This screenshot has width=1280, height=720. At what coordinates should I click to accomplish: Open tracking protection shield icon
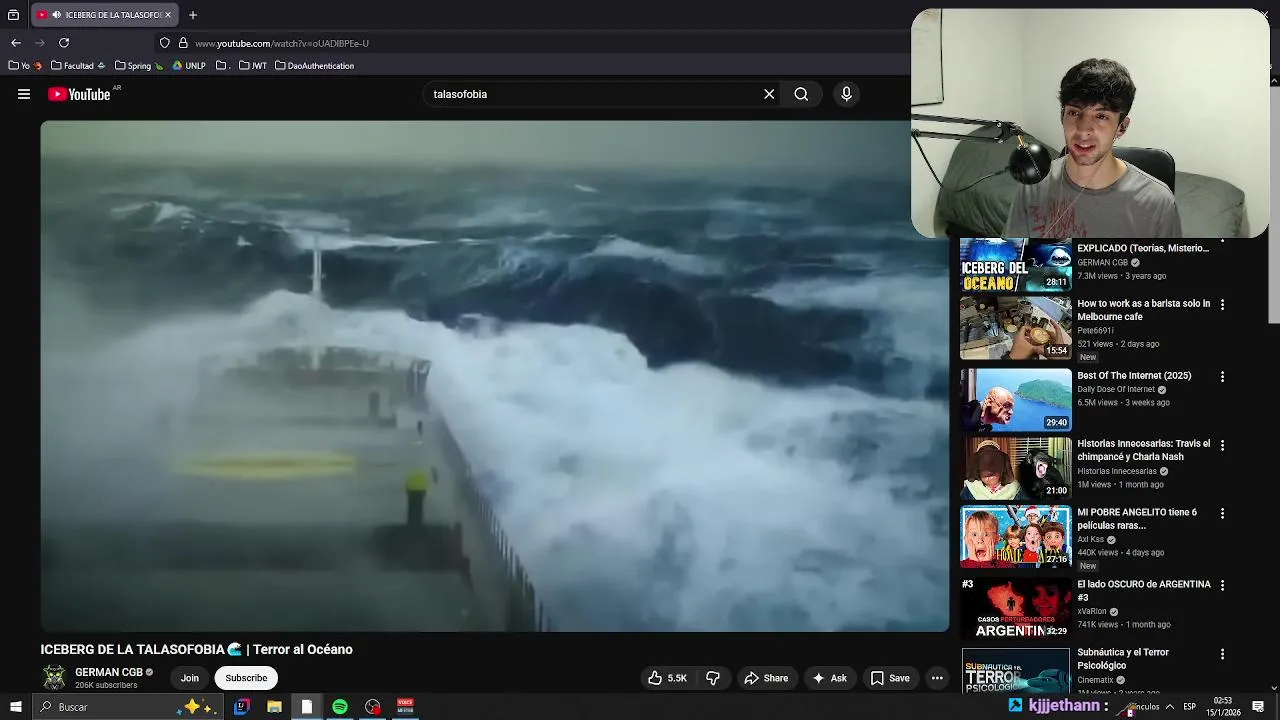click(165, 43)
